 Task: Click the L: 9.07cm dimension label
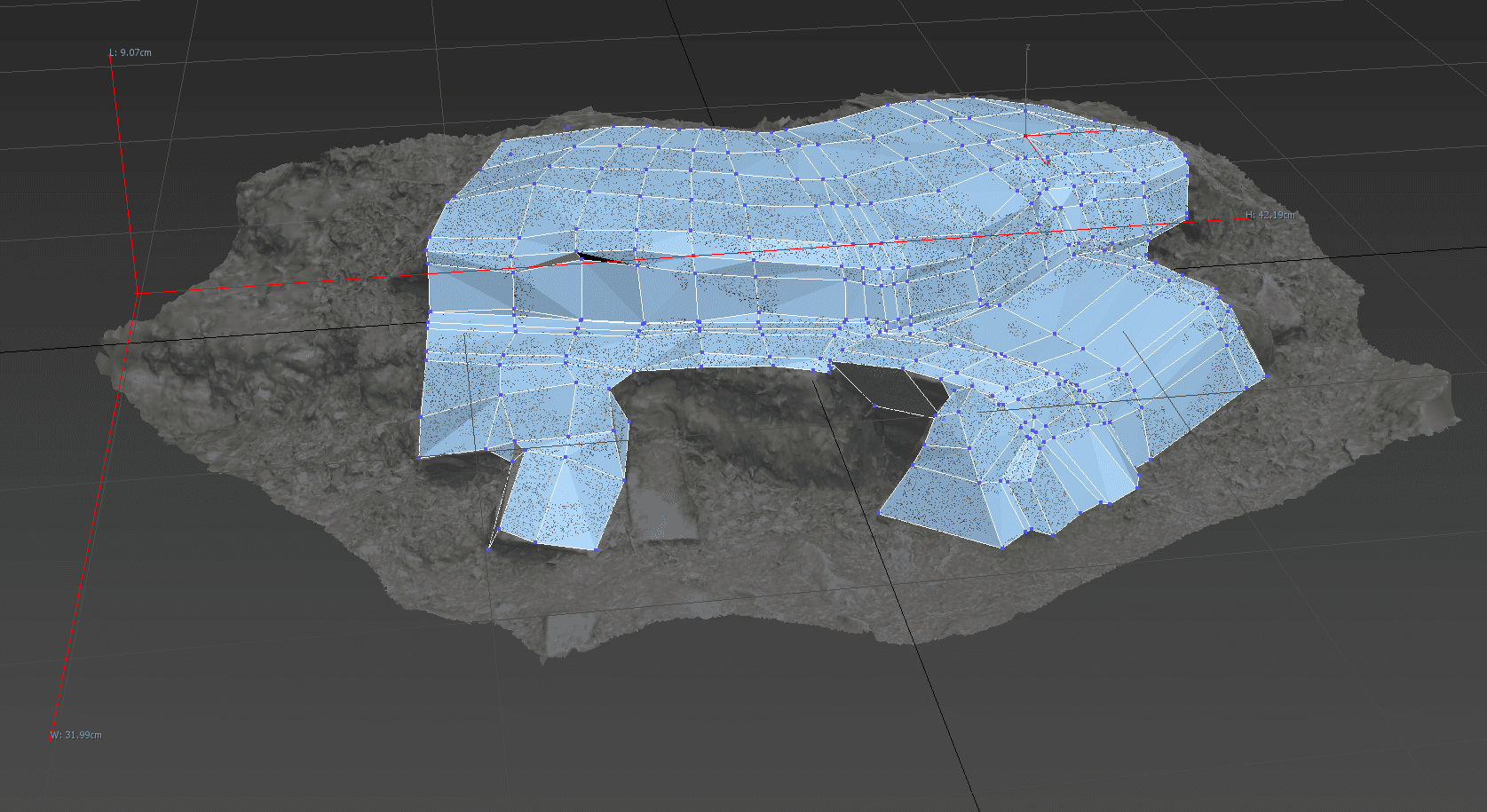tap(131, 53)
